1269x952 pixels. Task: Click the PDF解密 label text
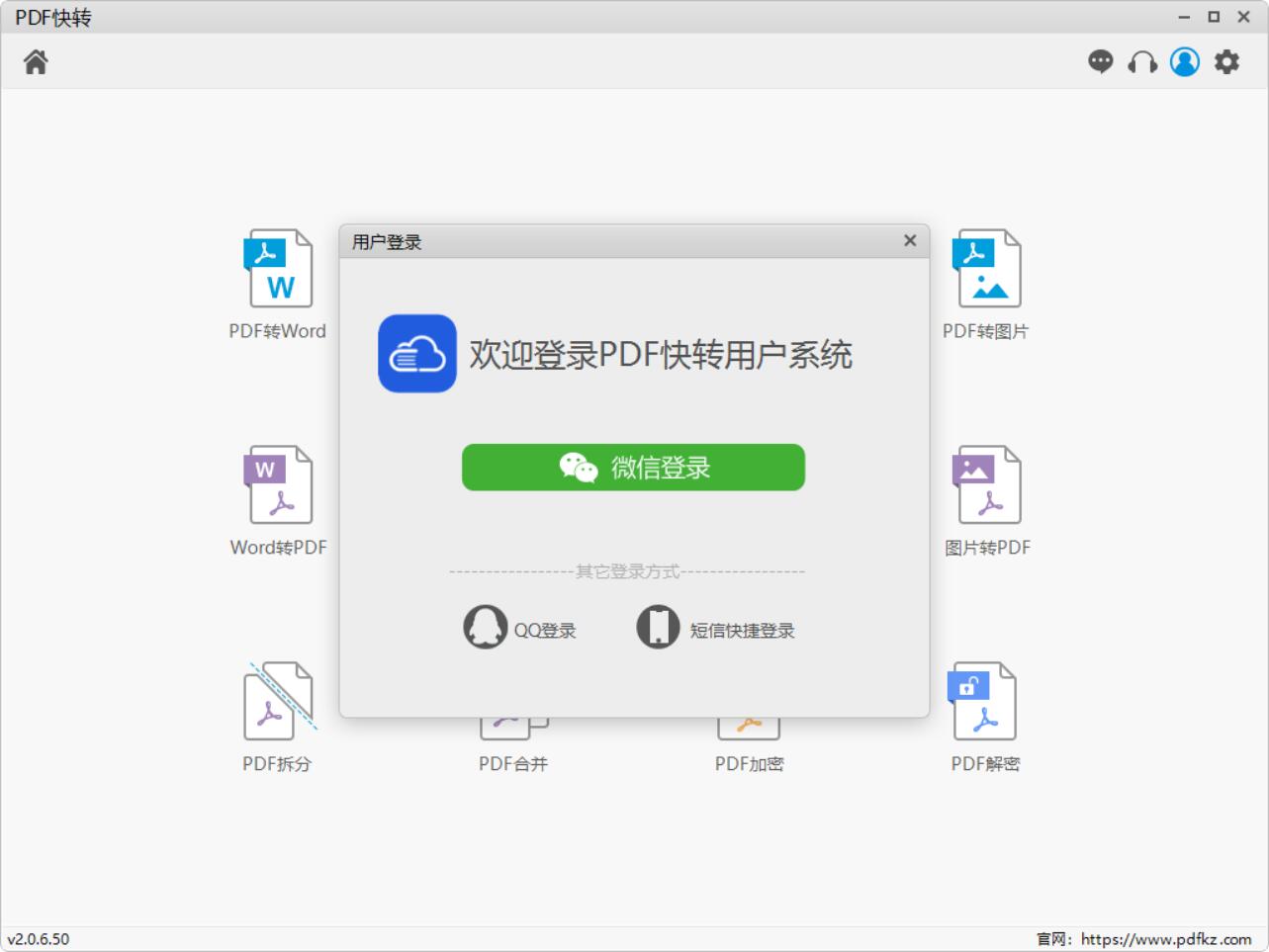pyautogui.click(x=986, y=763)
